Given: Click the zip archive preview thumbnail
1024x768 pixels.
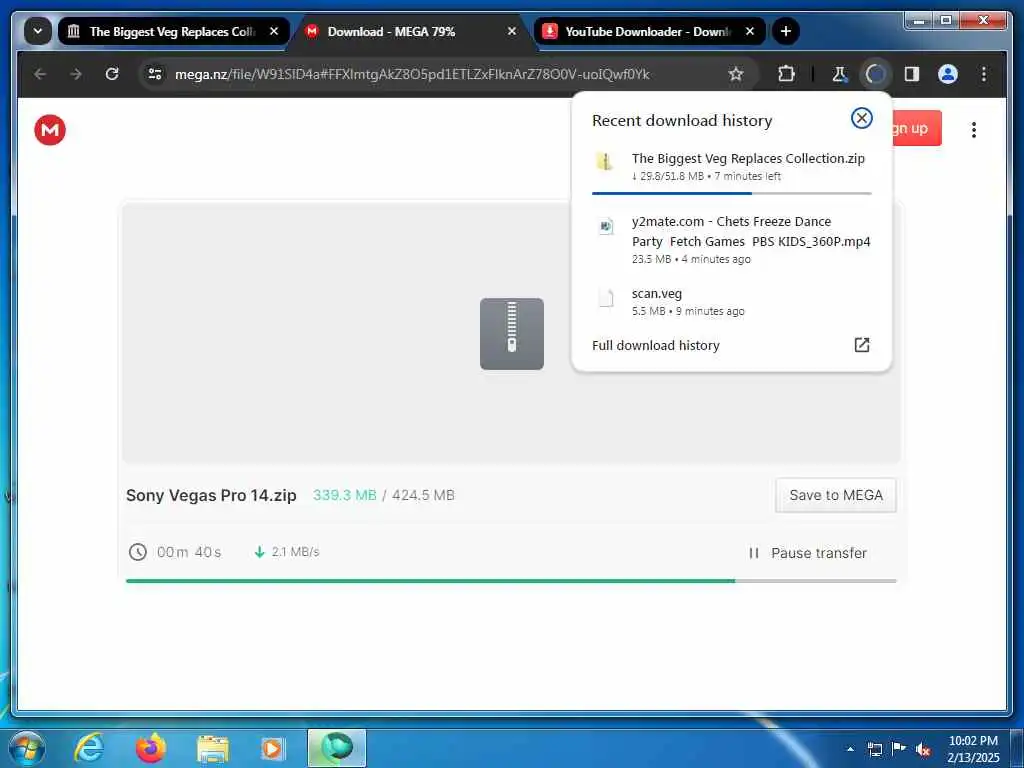Looking at the screenshot, I should pos(511,334).
